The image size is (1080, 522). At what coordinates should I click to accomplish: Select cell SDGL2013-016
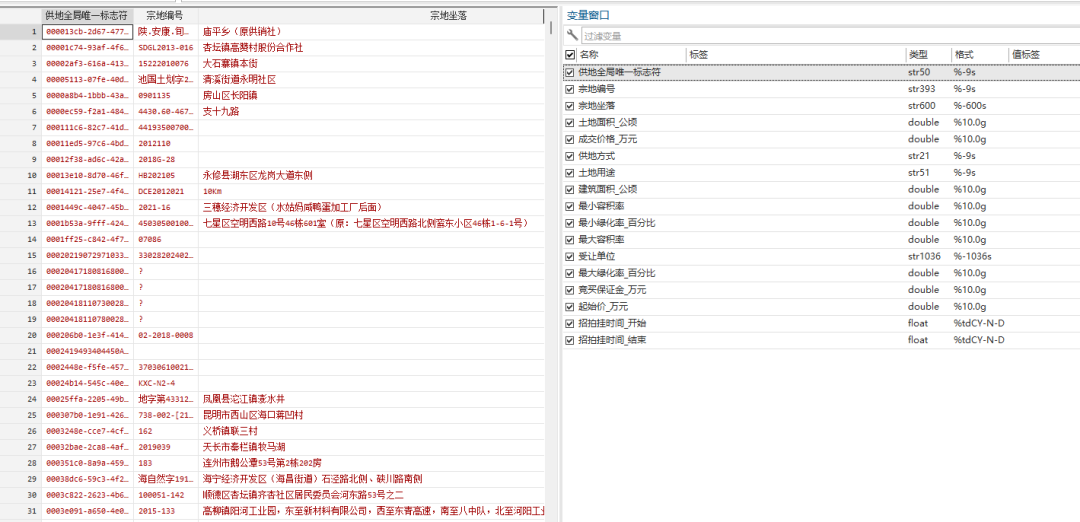coord(166,48)
